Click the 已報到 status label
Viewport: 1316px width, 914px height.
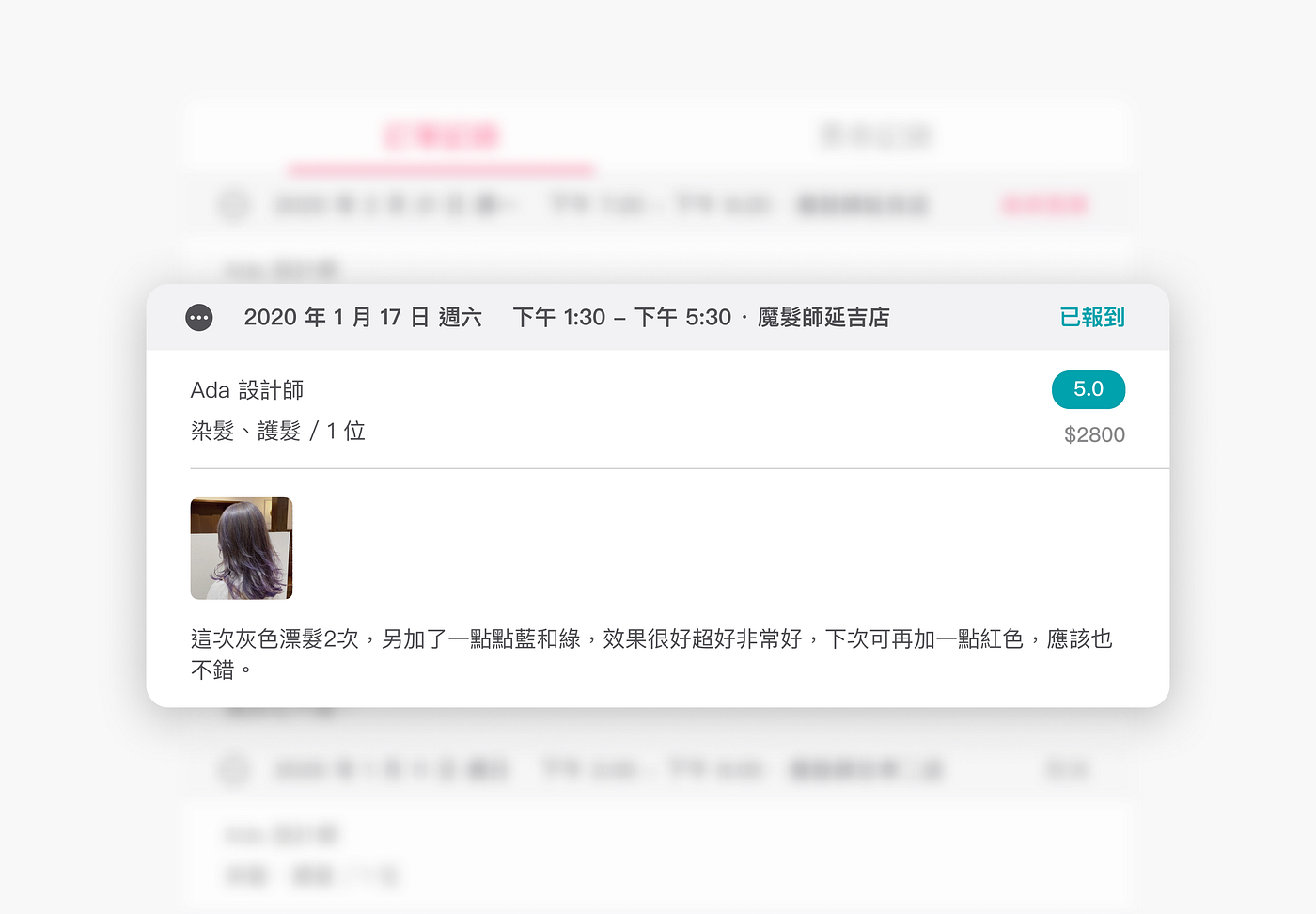point(1092,318)
